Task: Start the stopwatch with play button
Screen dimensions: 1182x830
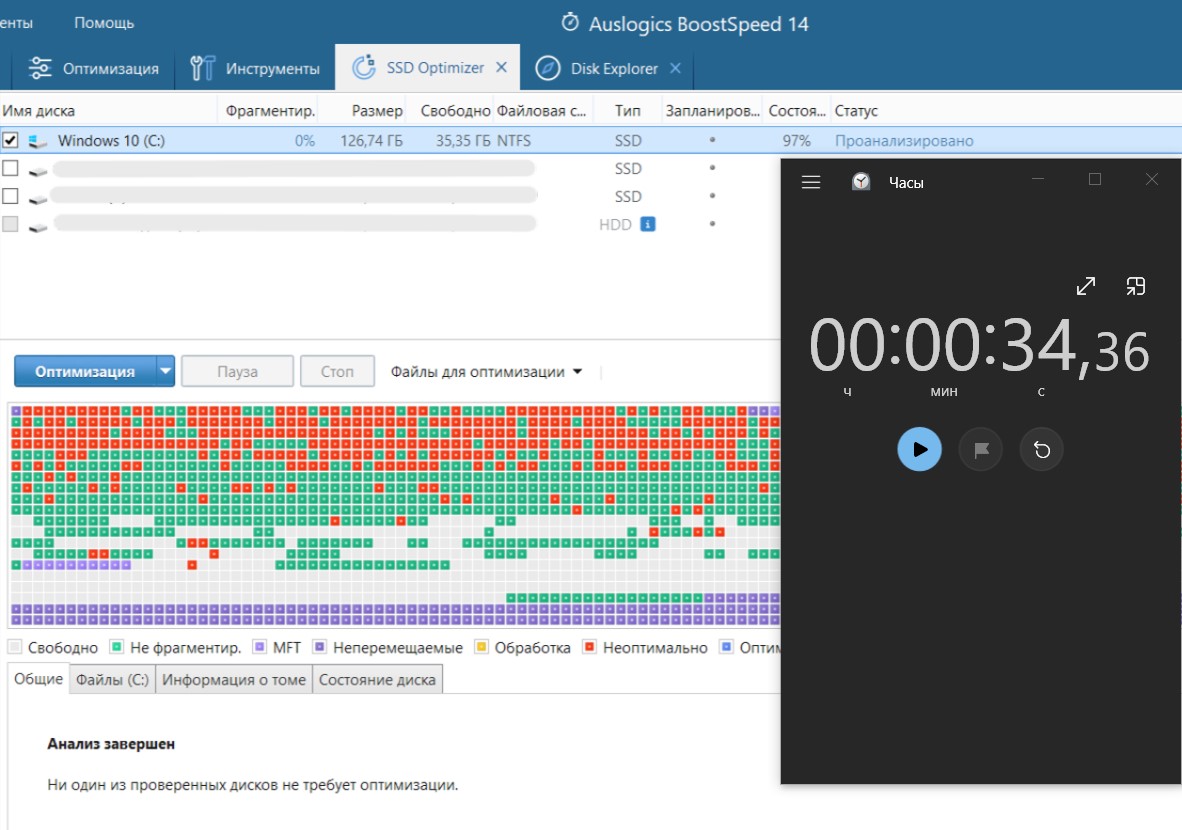Action: pyautogui.click(x=919, y=449)
